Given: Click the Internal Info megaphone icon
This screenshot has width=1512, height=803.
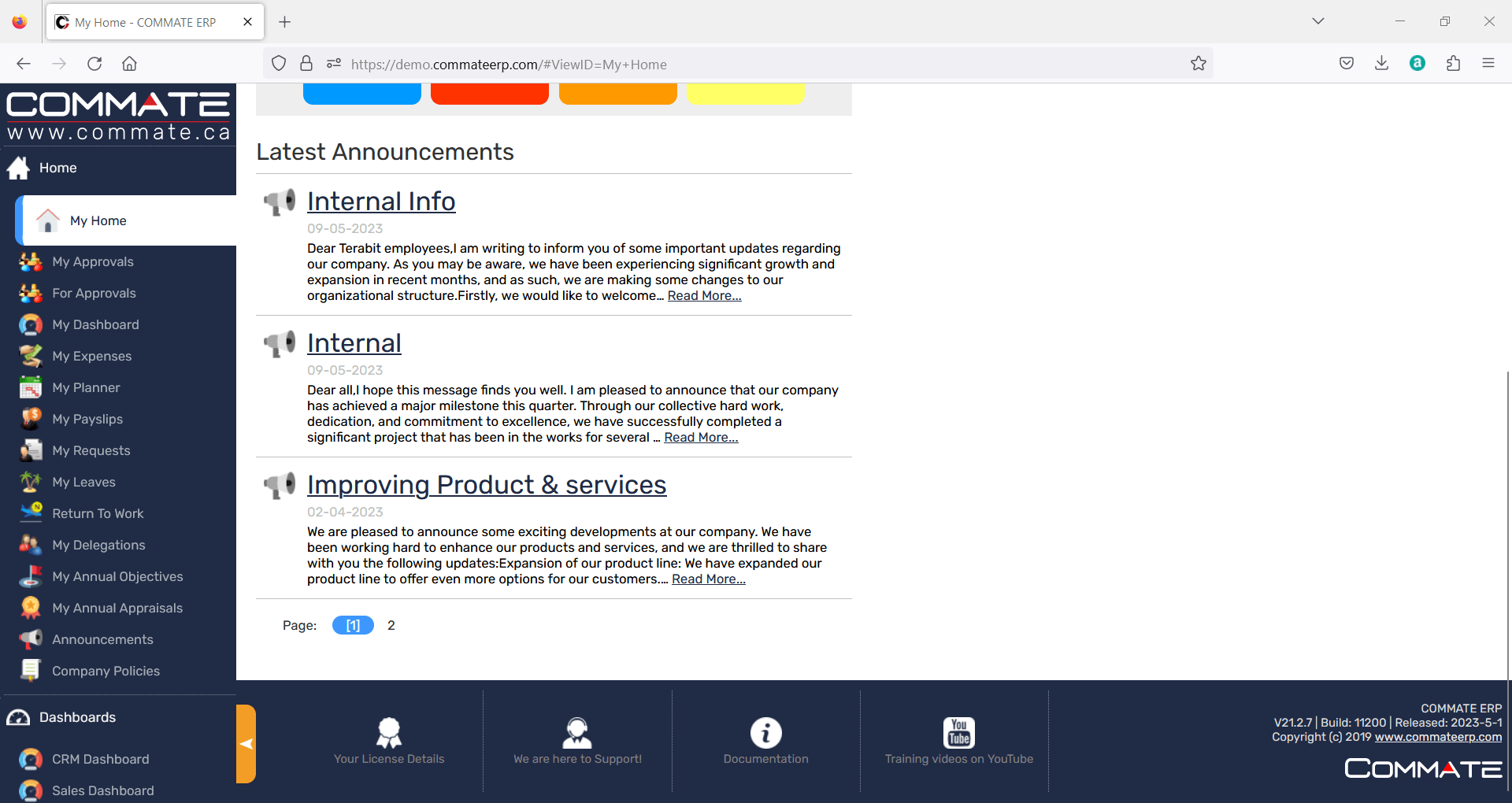Looking at the screenshot, I should [280, 202].
